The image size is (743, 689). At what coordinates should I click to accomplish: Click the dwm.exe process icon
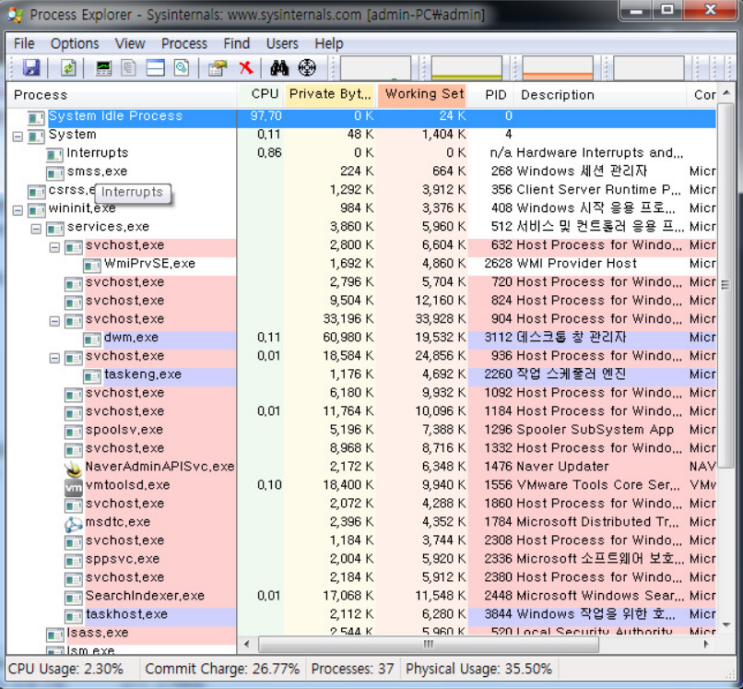pos(92,339)
